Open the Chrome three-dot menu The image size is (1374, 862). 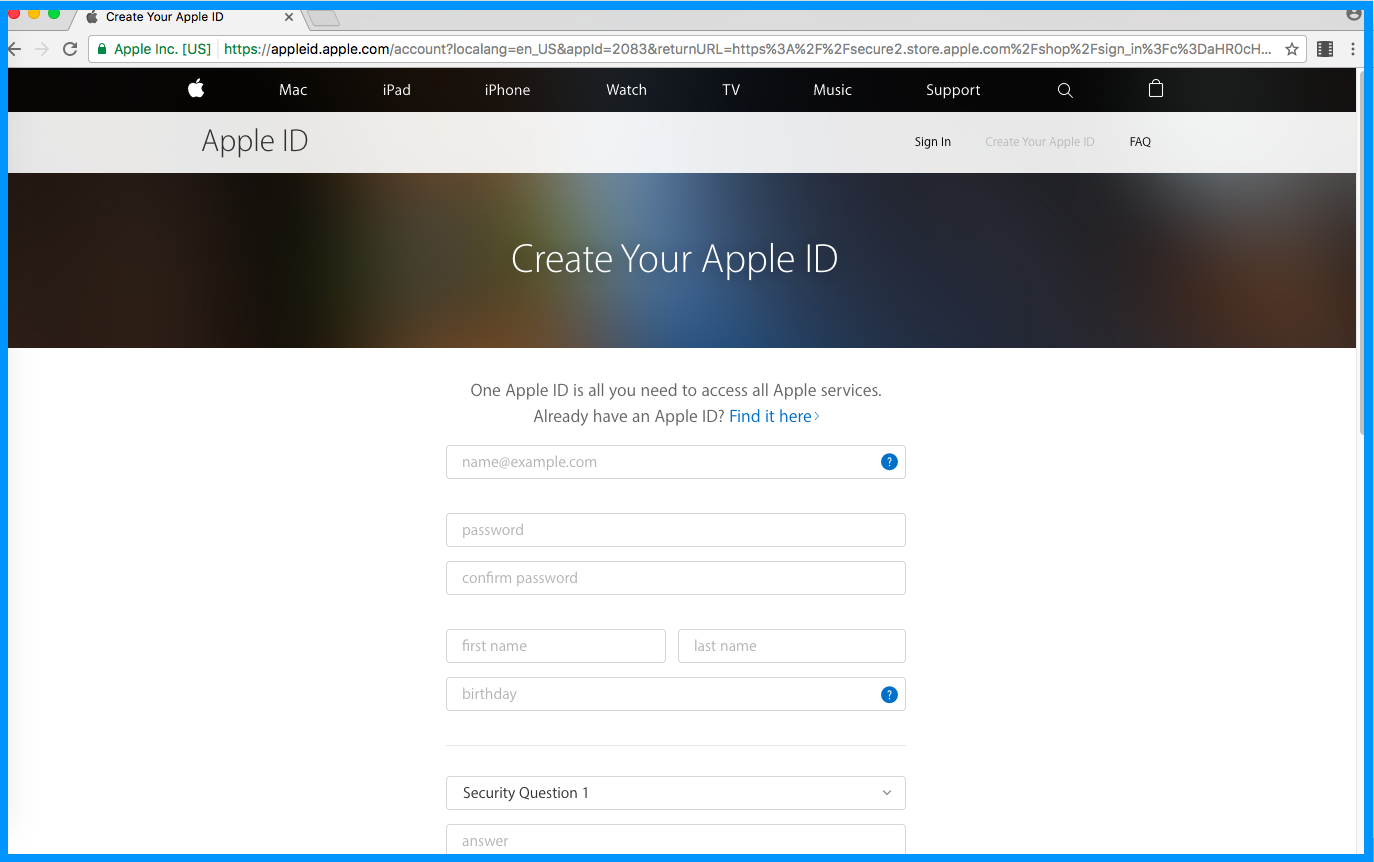click(1353, 49)
